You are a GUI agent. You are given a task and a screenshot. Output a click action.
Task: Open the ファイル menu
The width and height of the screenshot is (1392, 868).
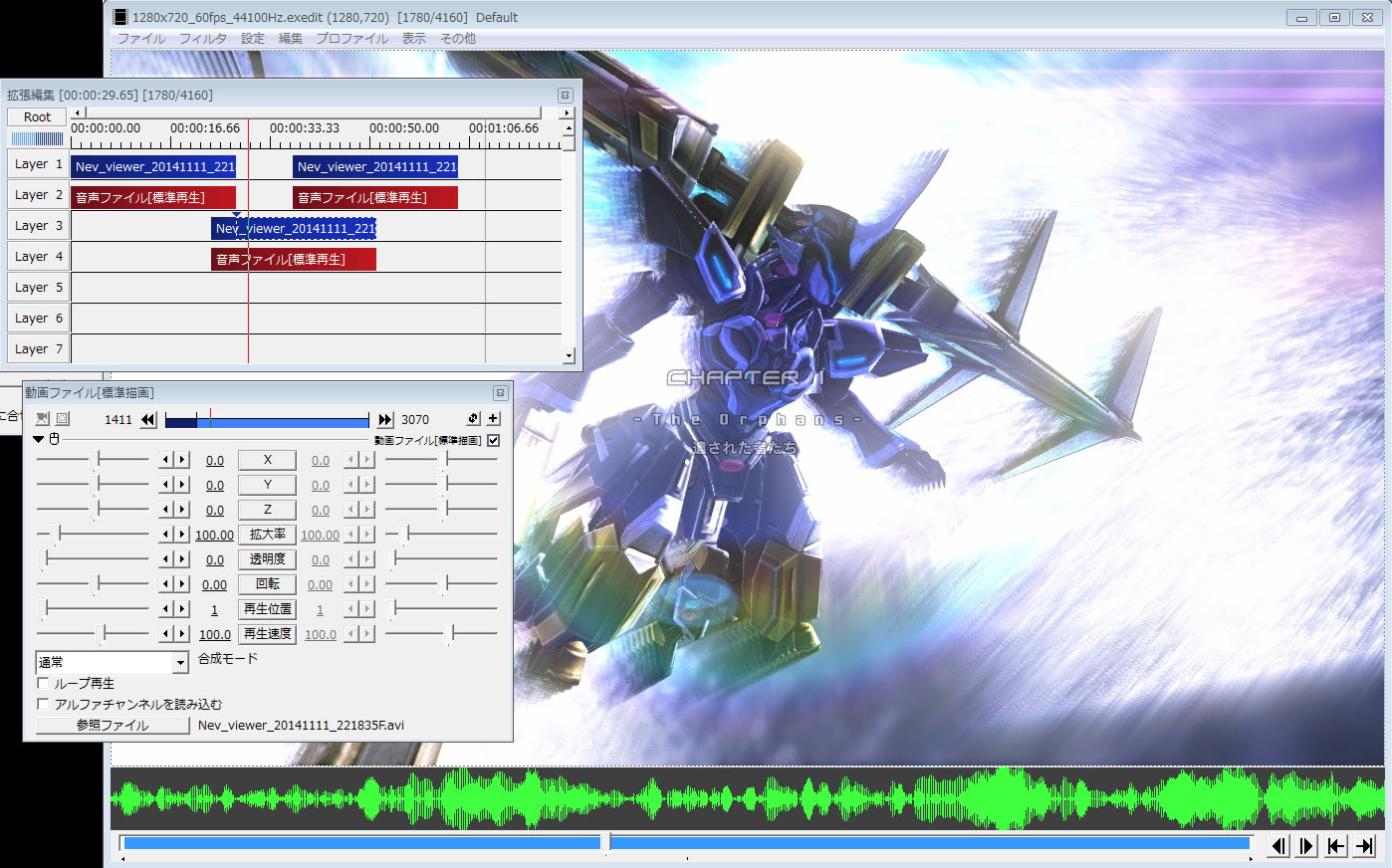(141, 39)
